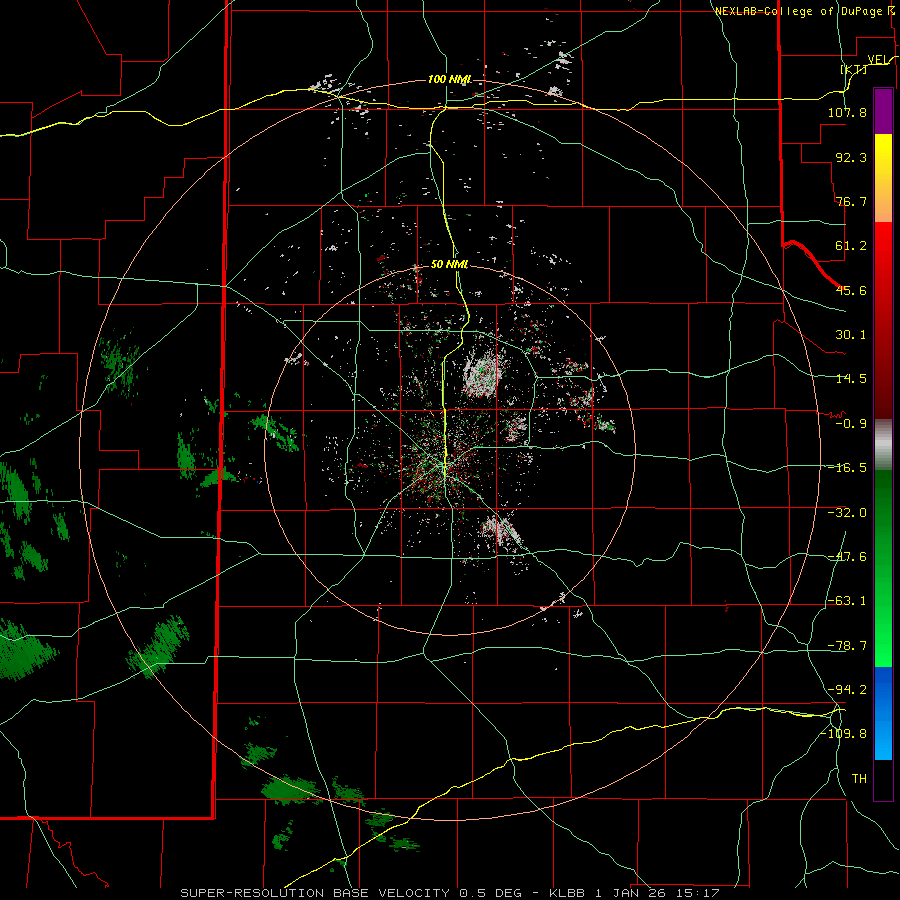Click the Super-Resolution Base Velocity caption line
This screenshot has height=900, width=900.
[450, 893]
